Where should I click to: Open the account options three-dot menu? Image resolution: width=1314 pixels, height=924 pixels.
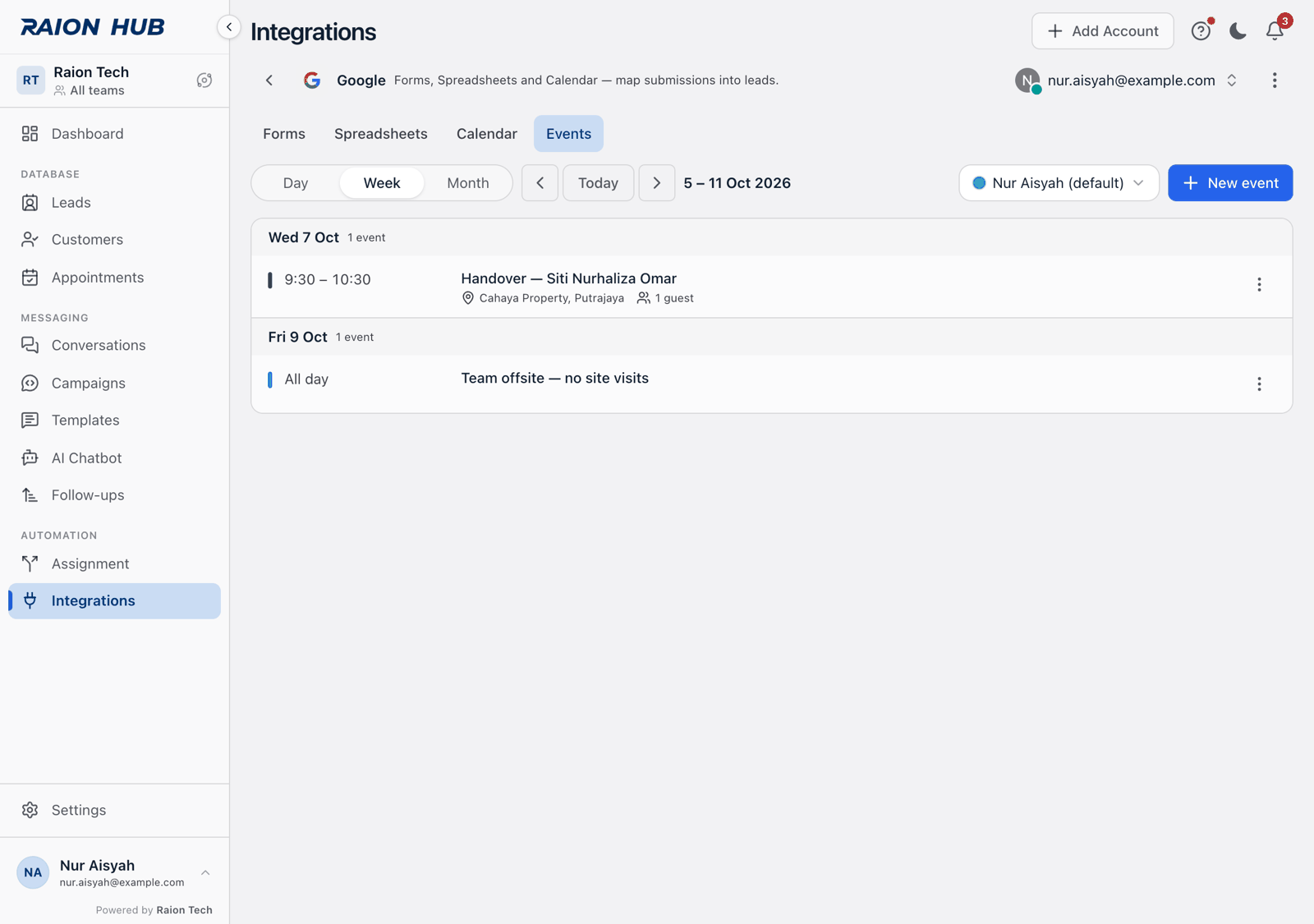point(1275,80)
